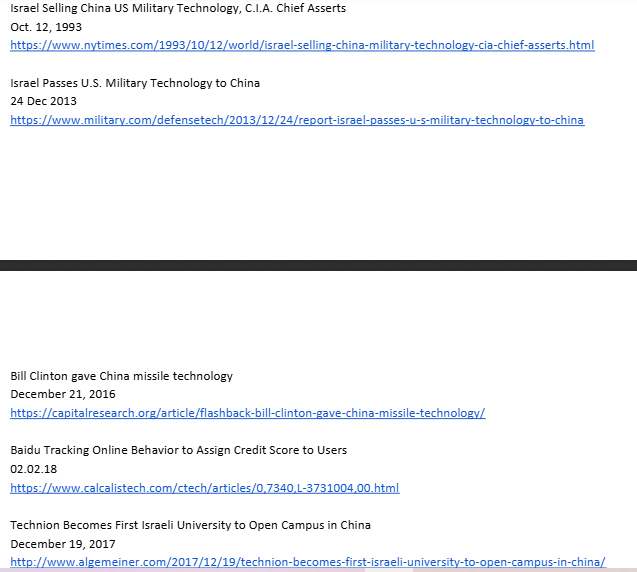Open the capitalresearch.org Bill Clinton missile link

[248, 413]
